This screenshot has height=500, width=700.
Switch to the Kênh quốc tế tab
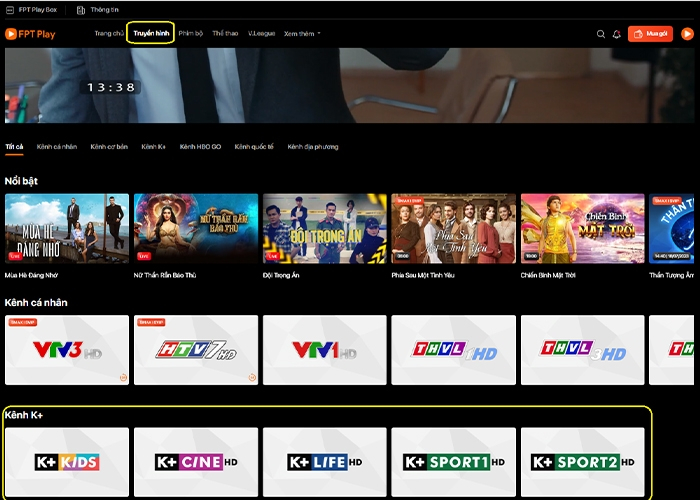click(x=254, y=147)
